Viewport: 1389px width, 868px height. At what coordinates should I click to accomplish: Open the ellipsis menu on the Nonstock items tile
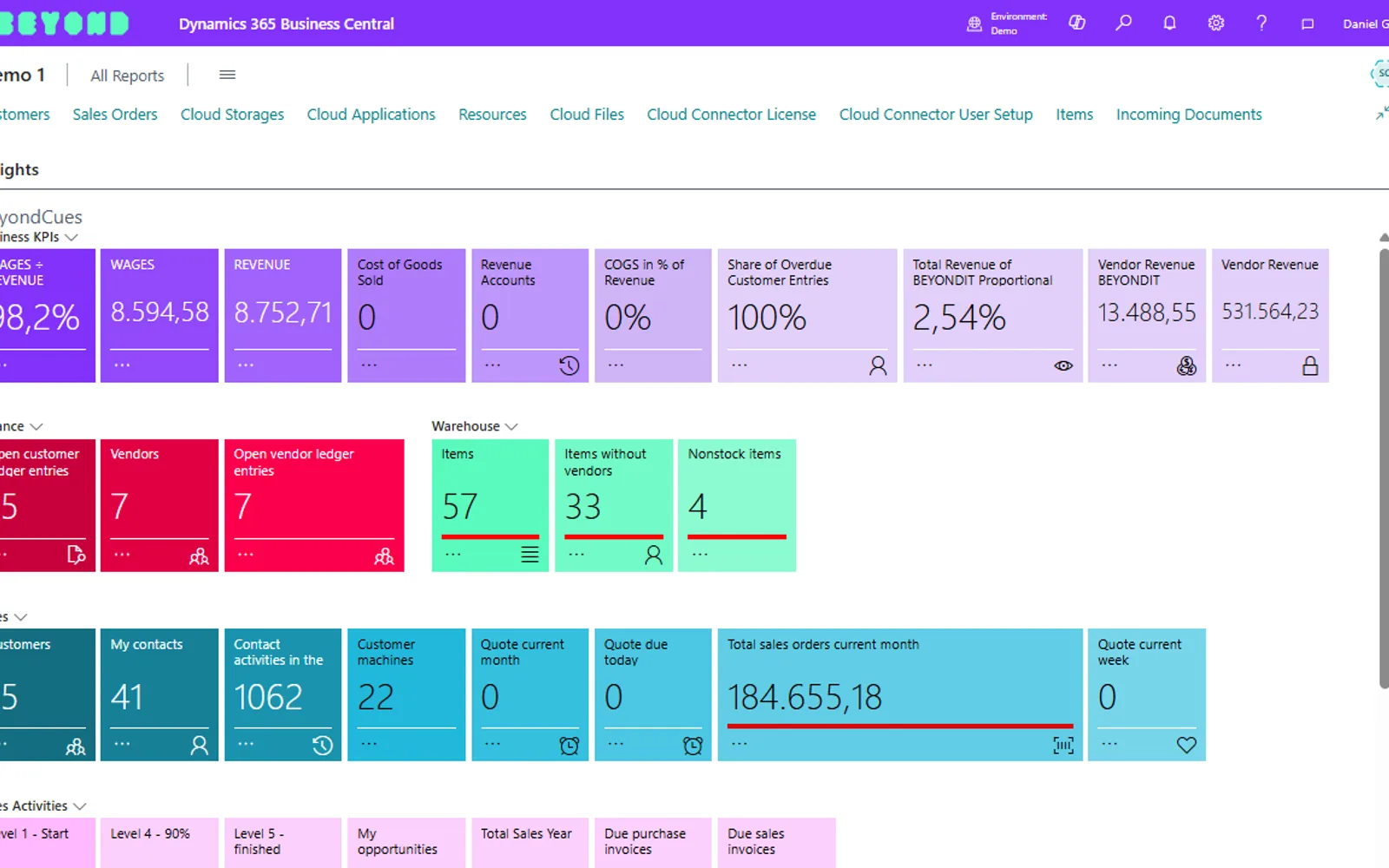coord(700,554)
